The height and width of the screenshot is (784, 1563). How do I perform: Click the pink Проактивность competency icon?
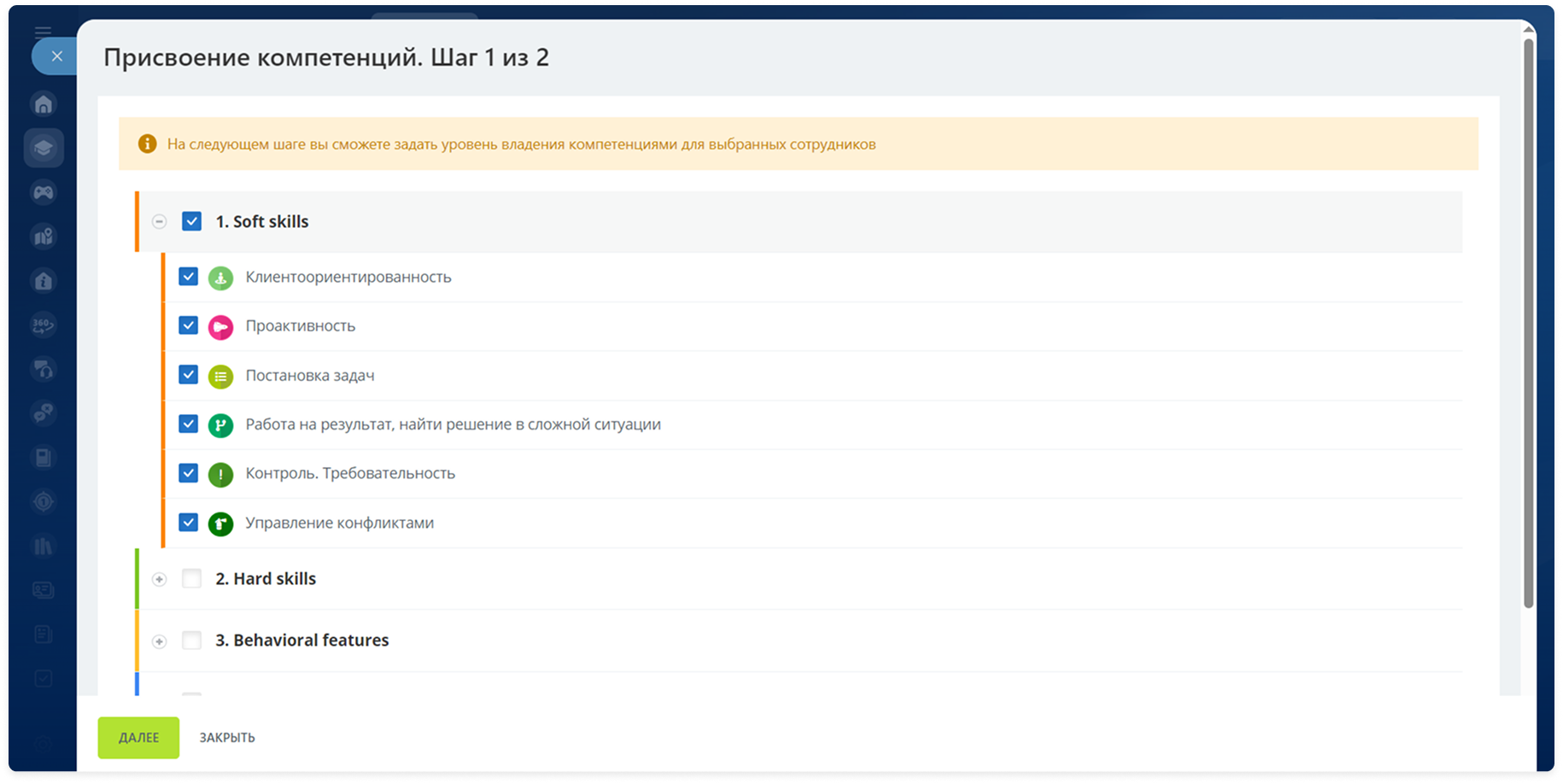[x=220, y=327]
